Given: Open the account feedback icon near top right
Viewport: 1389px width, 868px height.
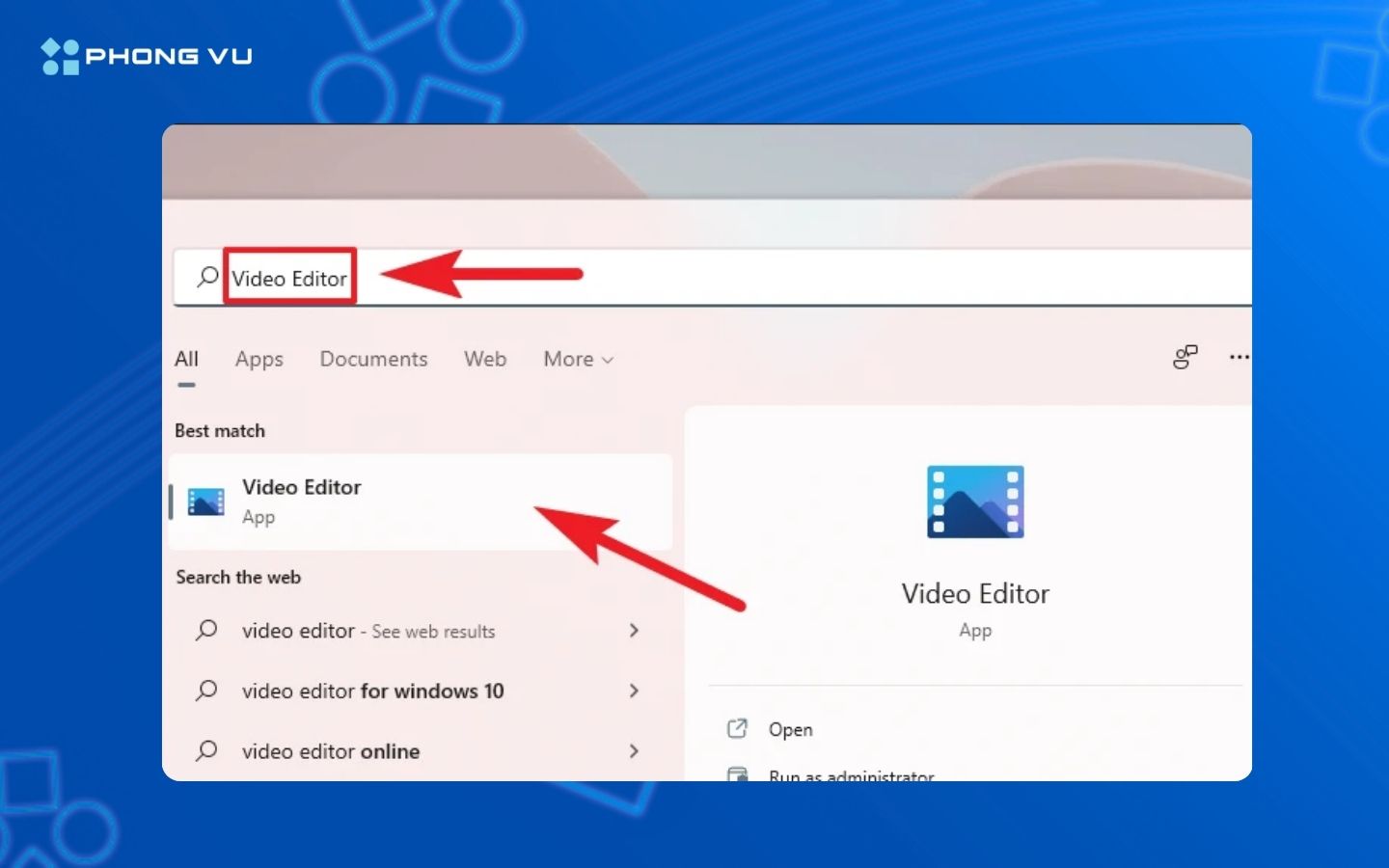Looking at the screenshot, I should [1185, 357].
